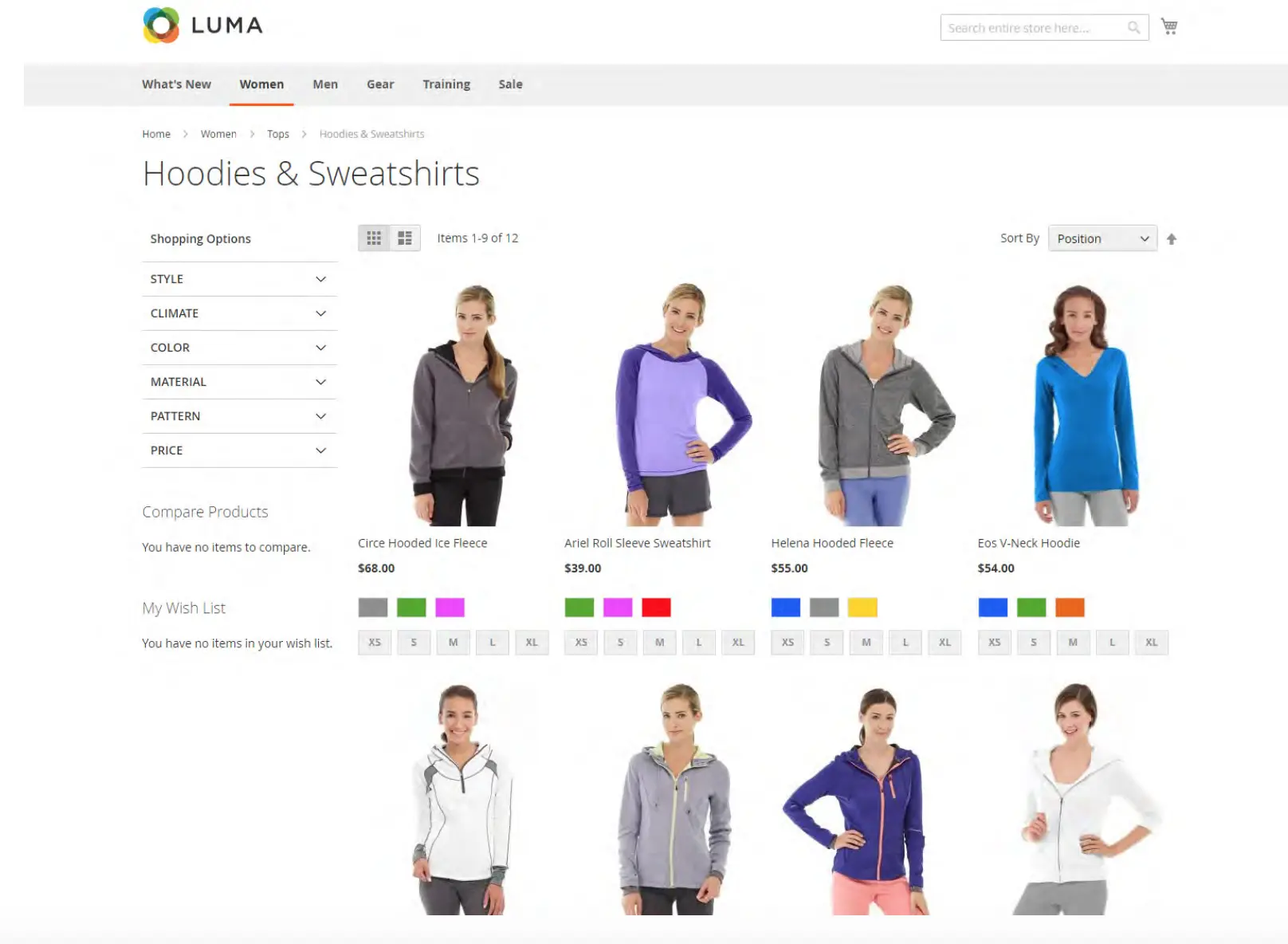Open the Circe Hooded Ice Fleece link
Screen dimensions: 1288x944
pyautogui.click(x=422, y=543)
